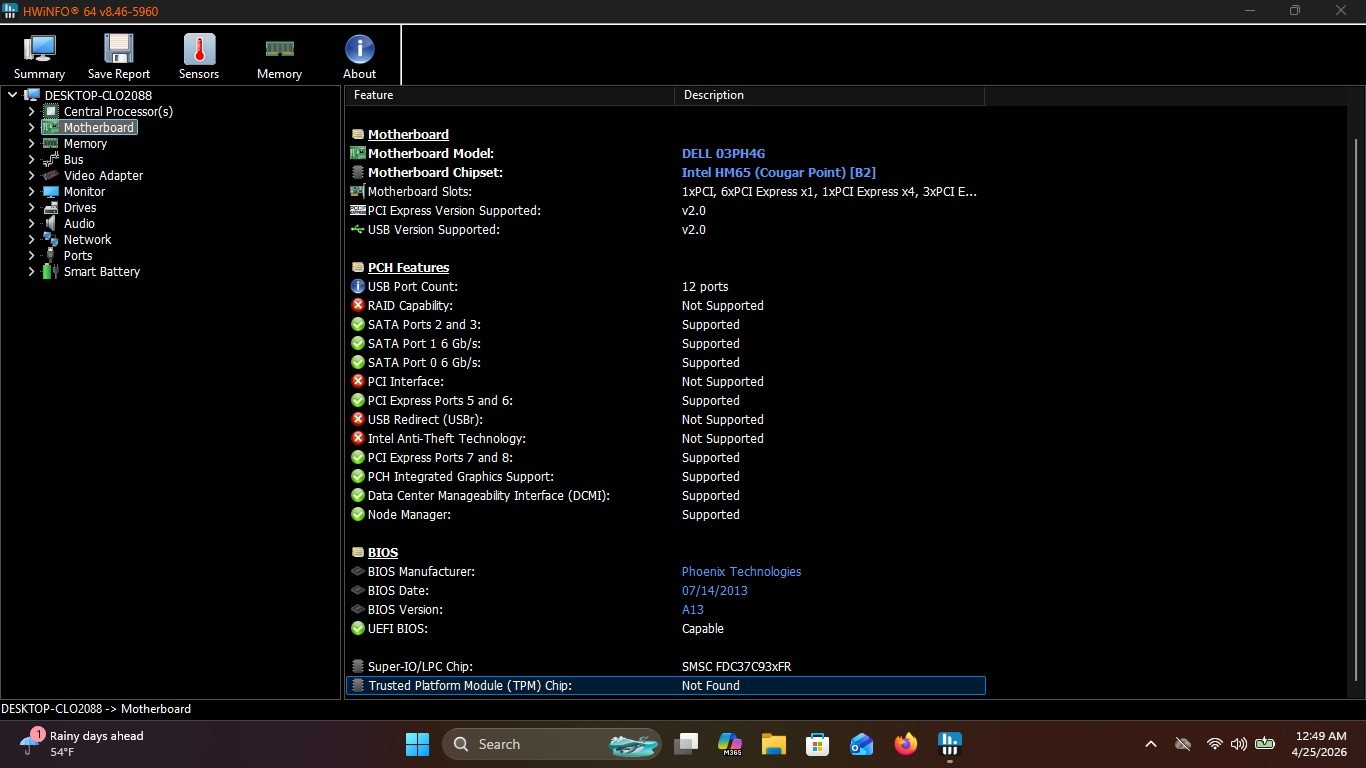Select the BIOS Version row
1366x768 pixels.
(665, 610)
